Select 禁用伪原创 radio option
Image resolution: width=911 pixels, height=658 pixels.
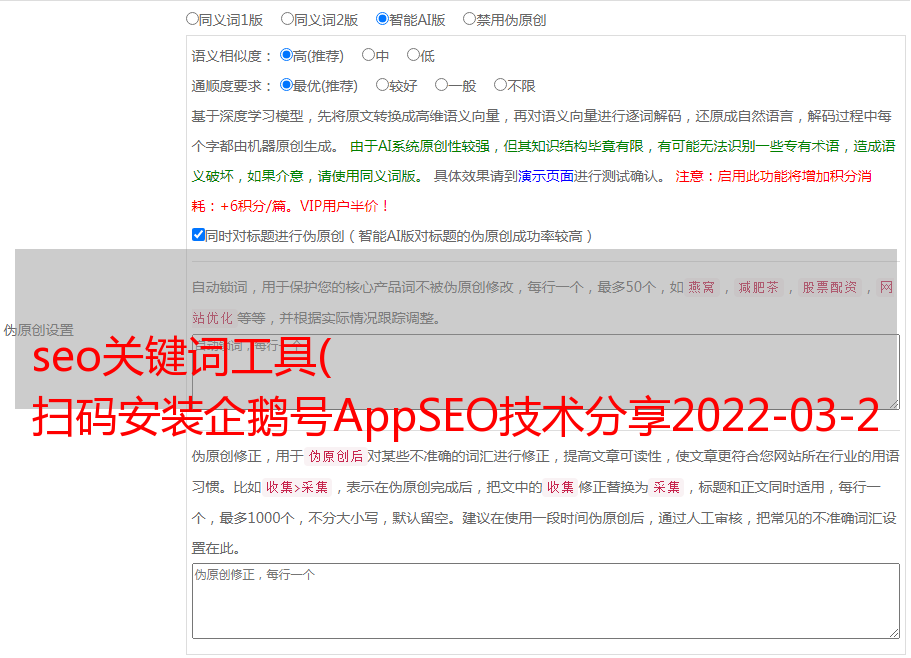tap(469, 19)
